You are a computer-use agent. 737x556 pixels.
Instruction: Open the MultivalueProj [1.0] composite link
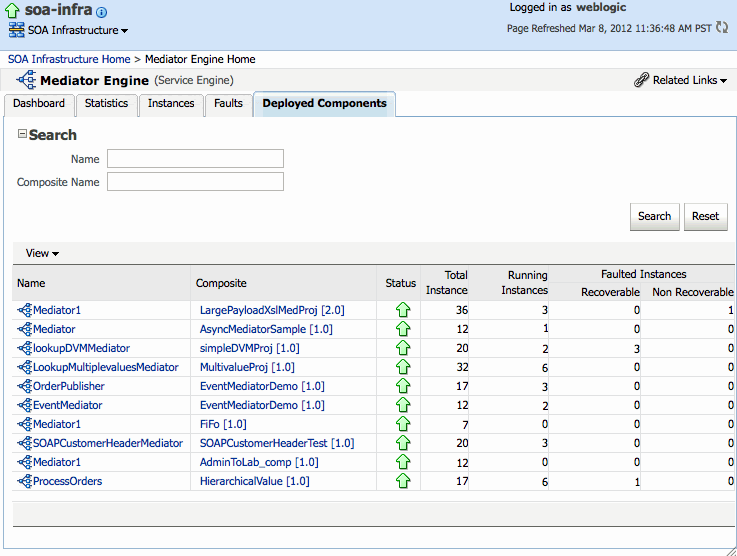(247, 367)
